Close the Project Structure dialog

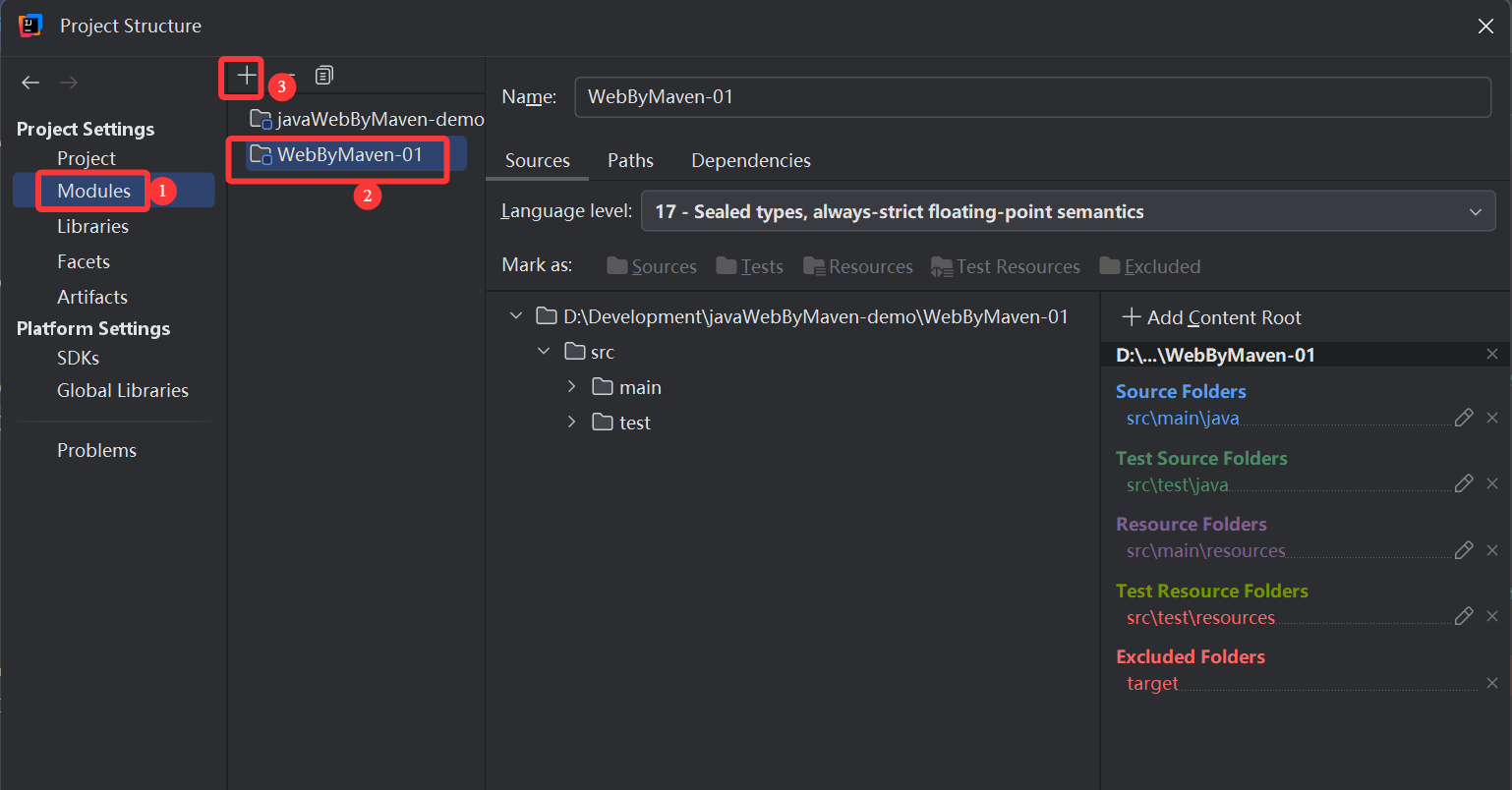(1485, 27)
